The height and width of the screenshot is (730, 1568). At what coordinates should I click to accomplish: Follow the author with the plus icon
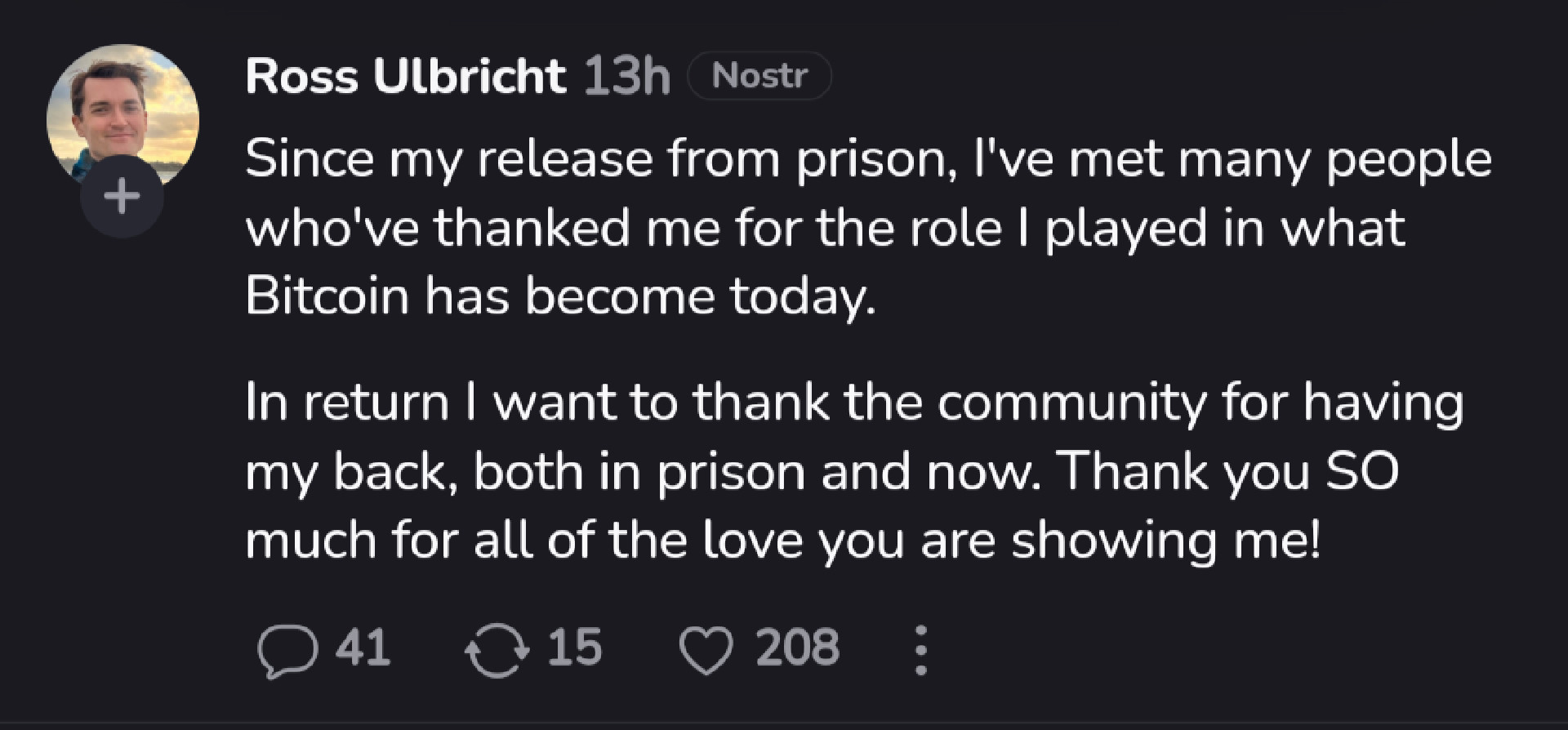point(122,197)
